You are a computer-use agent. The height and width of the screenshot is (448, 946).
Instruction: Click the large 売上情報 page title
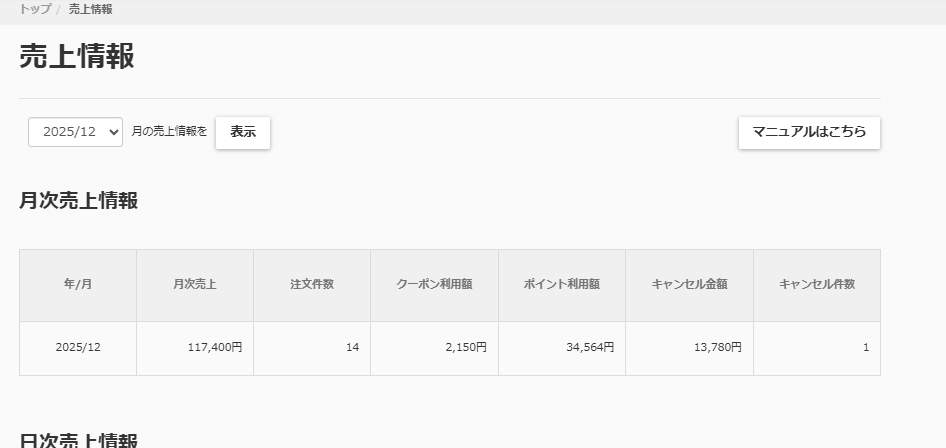coord(77,56)
